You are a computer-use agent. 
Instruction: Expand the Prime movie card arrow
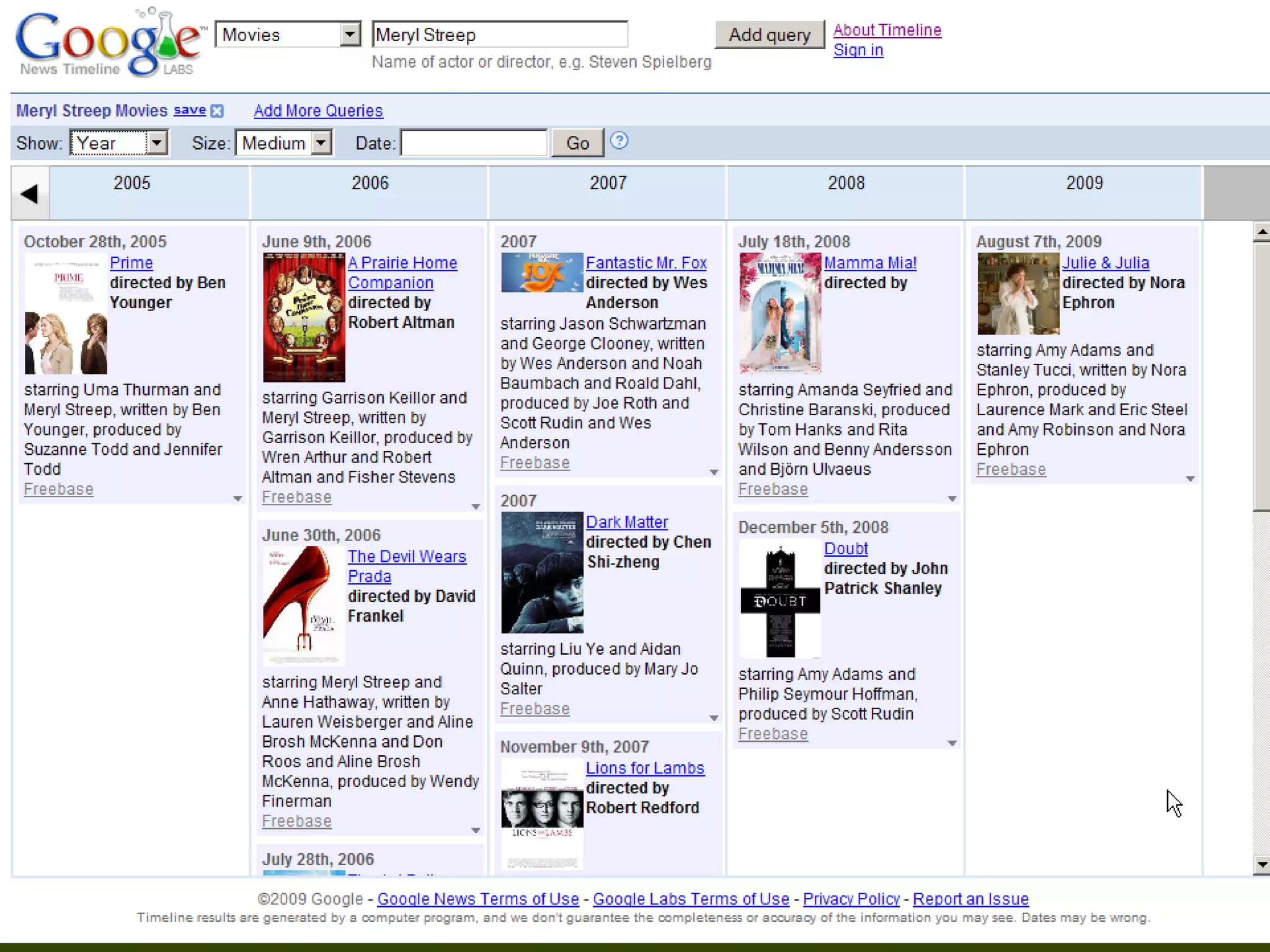pos(237,498)
